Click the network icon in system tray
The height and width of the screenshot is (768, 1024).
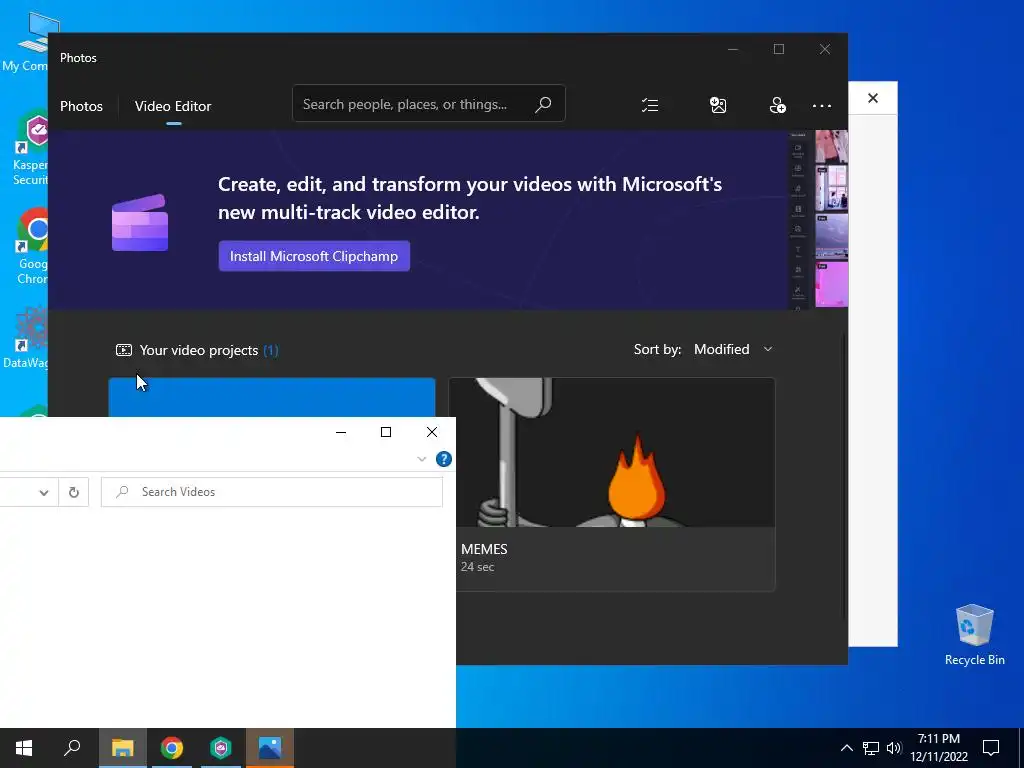click(x=871, y=748)
